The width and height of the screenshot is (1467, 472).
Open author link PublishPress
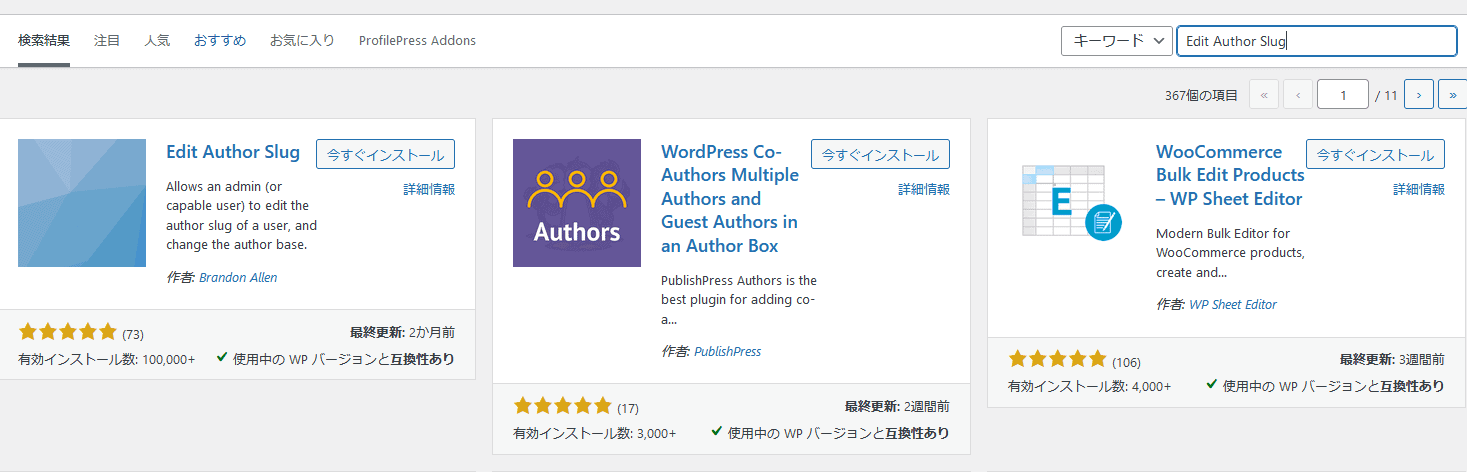click(727, 352)
